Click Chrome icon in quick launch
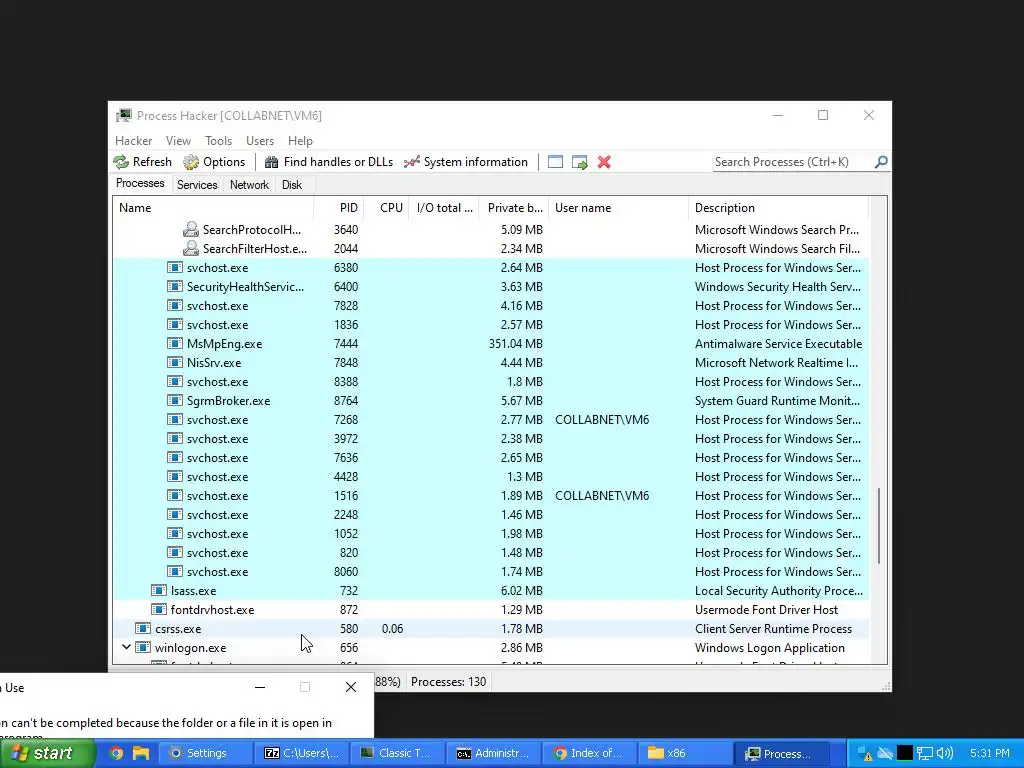The width and height of the screenshot is (1024, 768). click(x=116, y=753)
